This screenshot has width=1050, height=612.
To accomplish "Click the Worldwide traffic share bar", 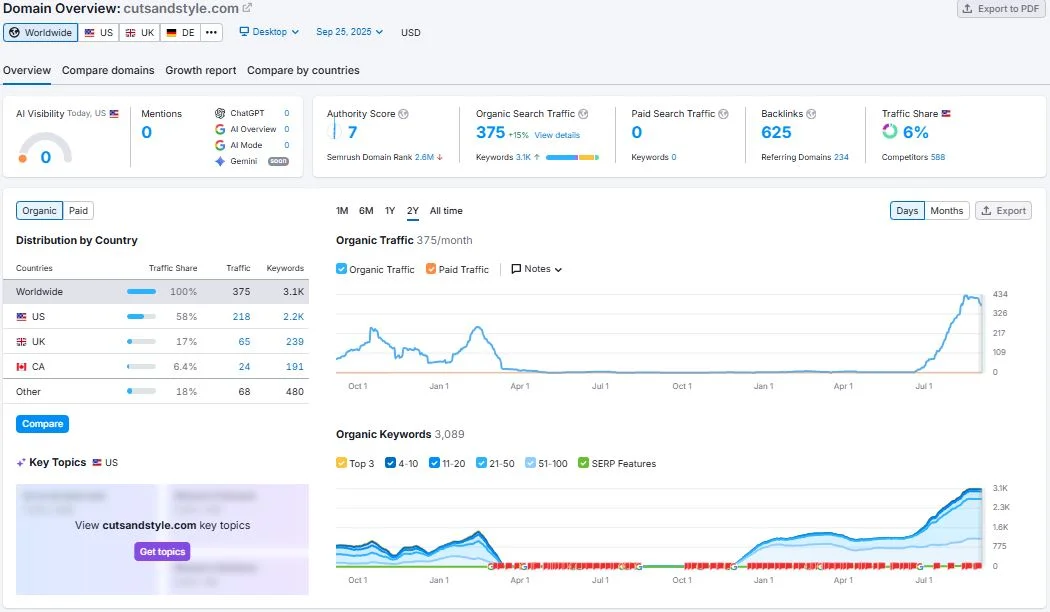I will pyautogui.click(x=141, y=292).
